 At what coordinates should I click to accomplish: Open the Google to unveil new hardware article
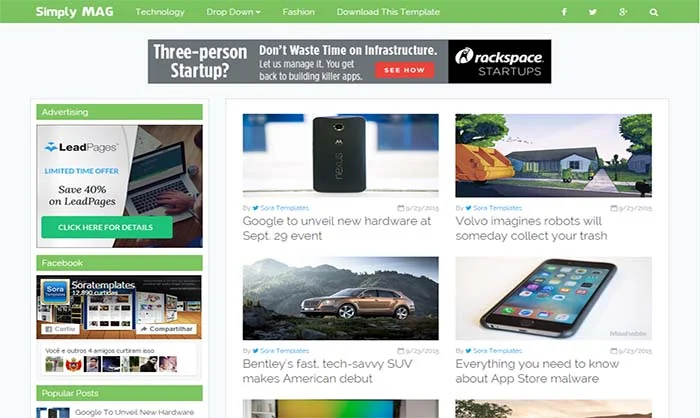(337, 228)
